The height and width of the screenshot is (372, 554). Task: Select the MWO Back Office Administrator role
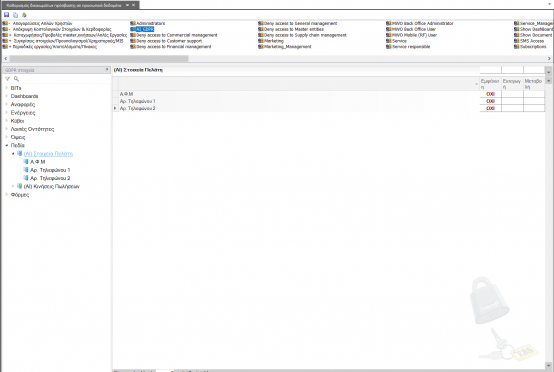coord(423,23)
